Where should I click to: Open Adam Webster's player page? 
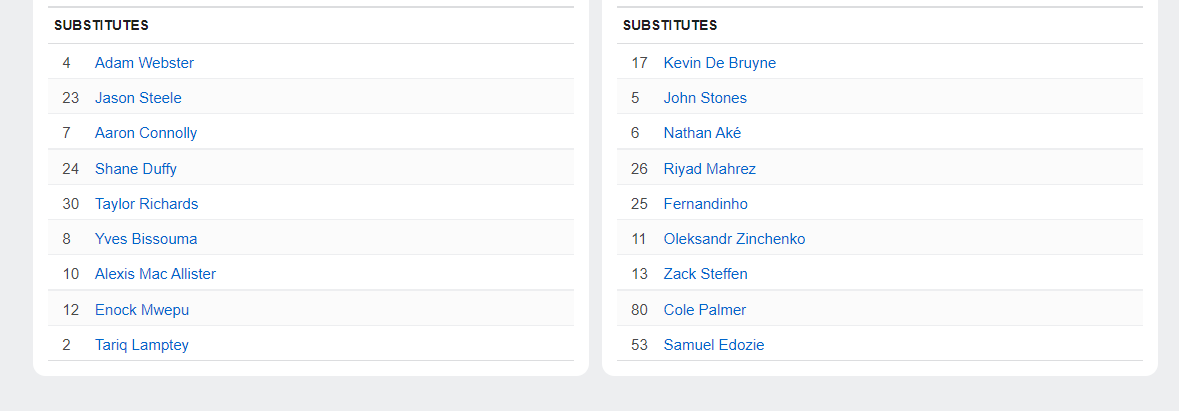point(144,63)
